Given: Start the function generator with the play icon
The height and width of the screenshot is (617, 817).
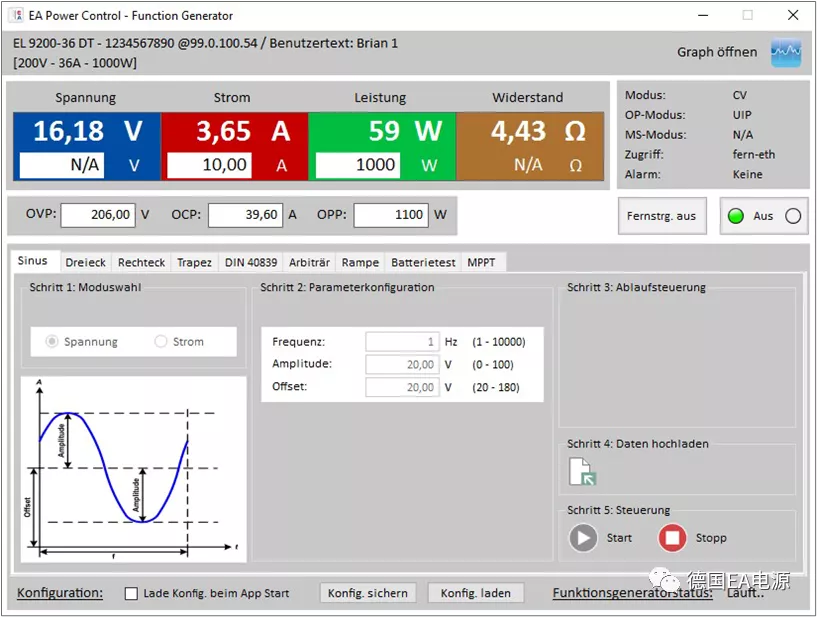Looking at the screenshot, I should 583,537.
